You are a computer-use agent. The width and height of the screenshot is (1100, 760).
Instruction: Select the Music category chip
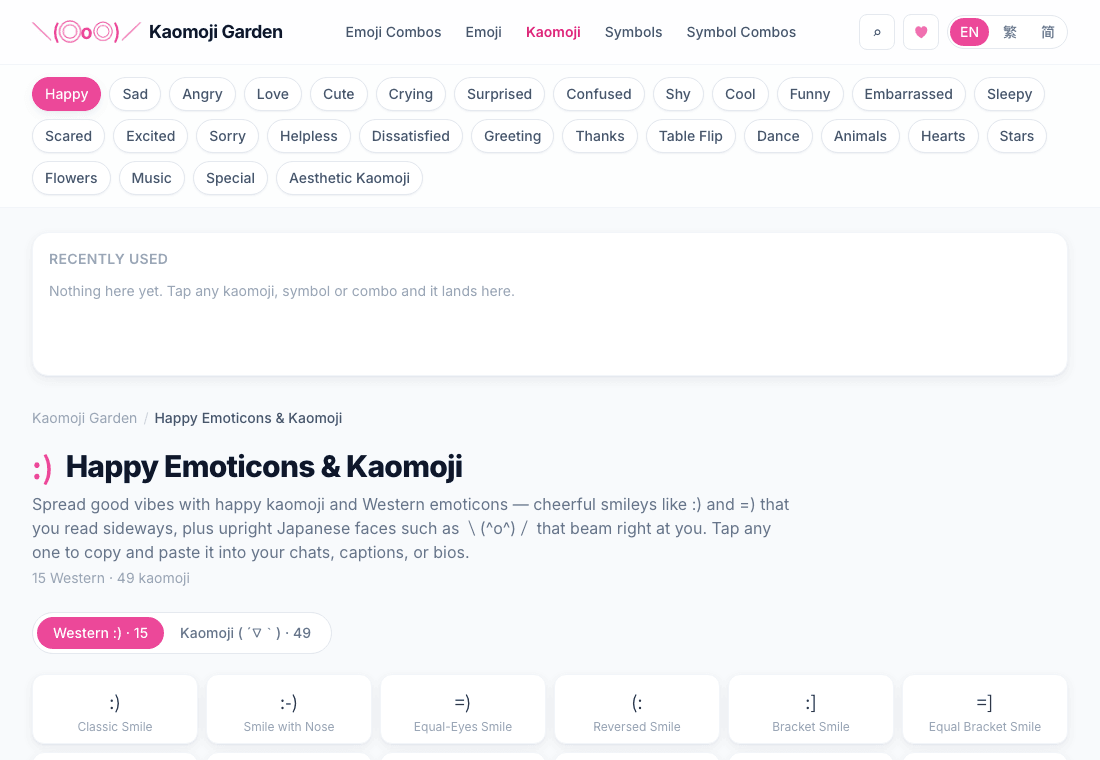click(x=152, y=178)
